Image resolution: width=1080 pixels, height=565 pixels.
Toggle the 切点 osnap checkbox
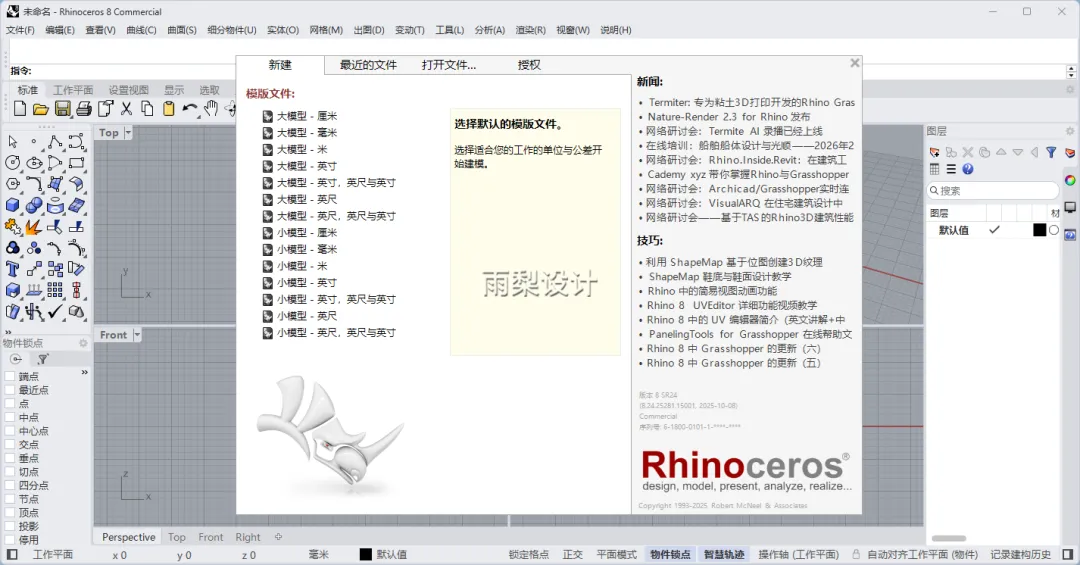(x=10, y=472)
